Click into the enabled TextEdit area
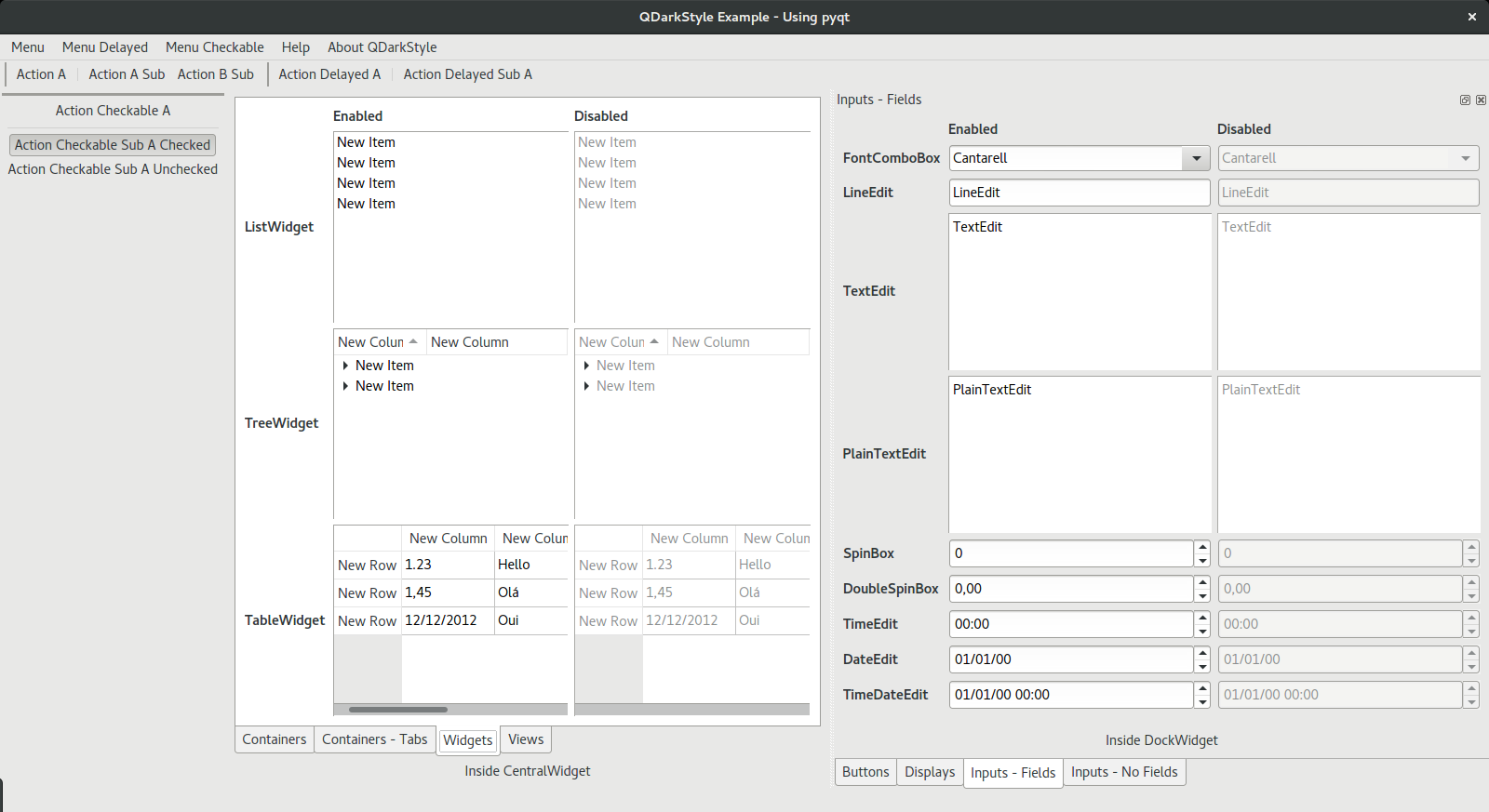Image resolution: width=1489 pixels, height=812 pixels. tap(1080, 292)
